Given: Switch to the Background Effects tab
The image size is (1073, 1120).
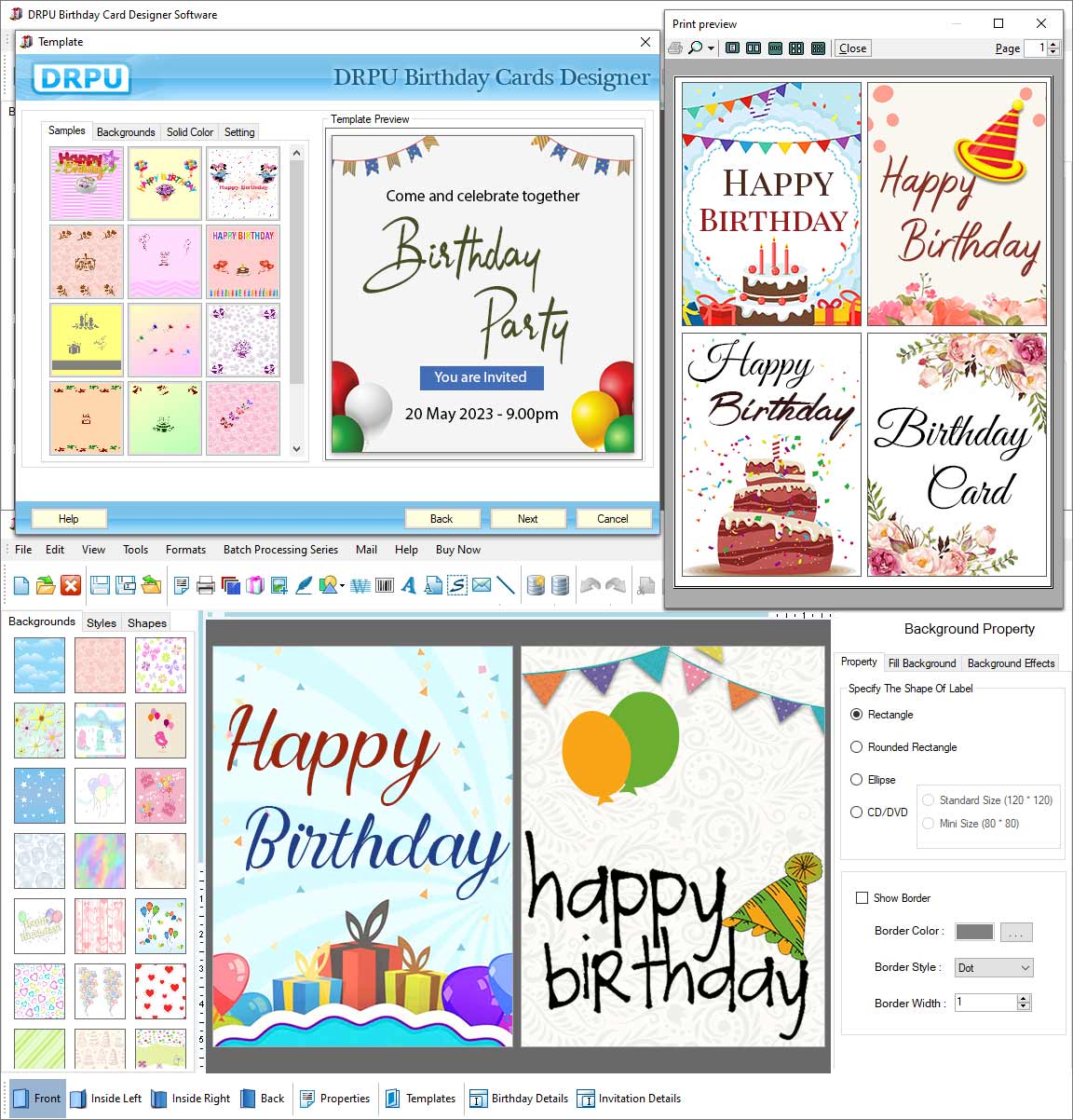Looking at the screenshot, I should [x=1011, y=663].
